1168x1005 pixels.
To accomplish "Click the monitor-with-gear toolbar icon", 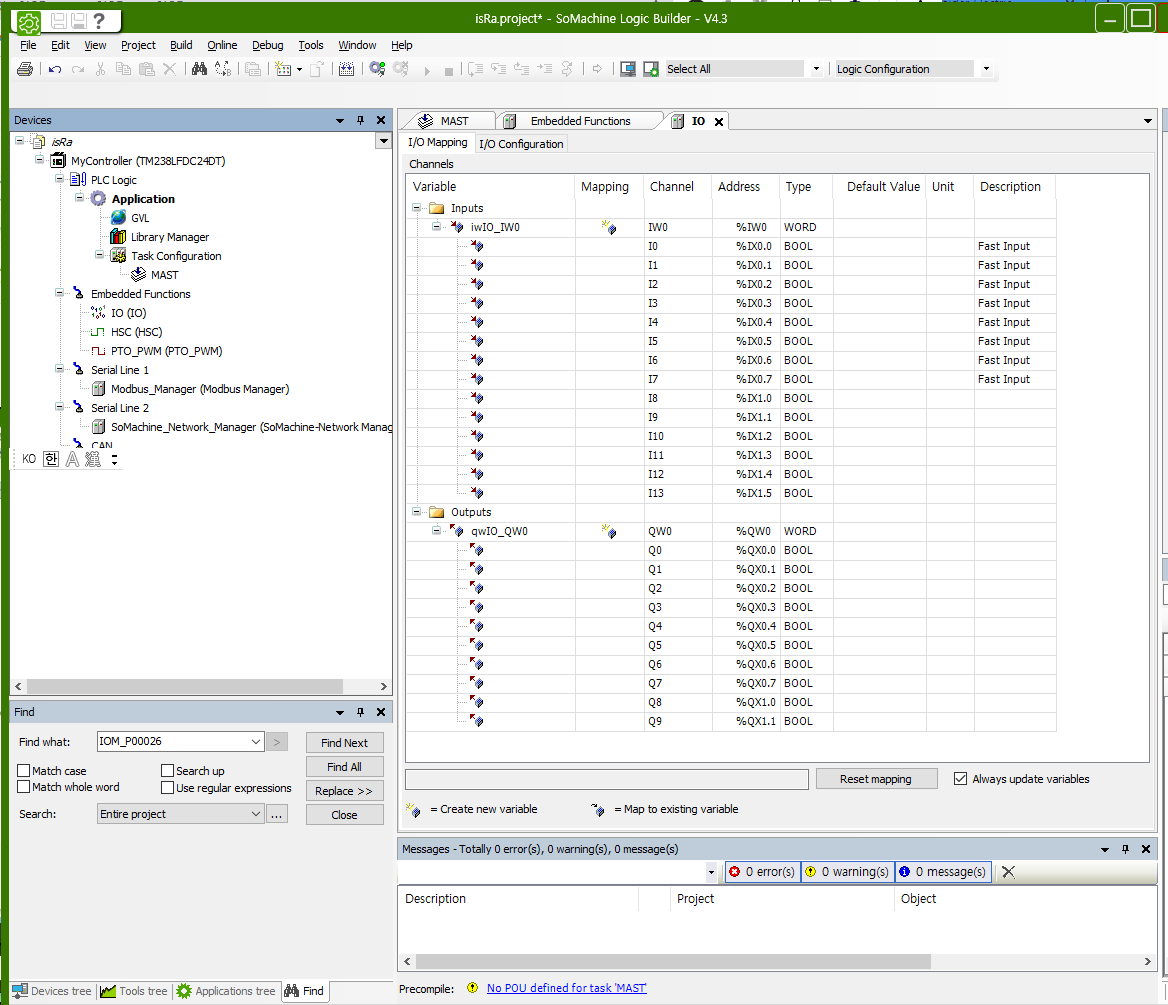I will click(651, 69).
